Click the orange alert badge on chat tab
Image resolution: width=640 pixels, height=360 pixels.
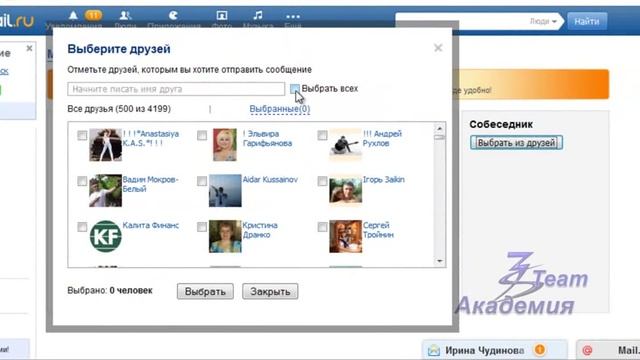click(539, 349)
